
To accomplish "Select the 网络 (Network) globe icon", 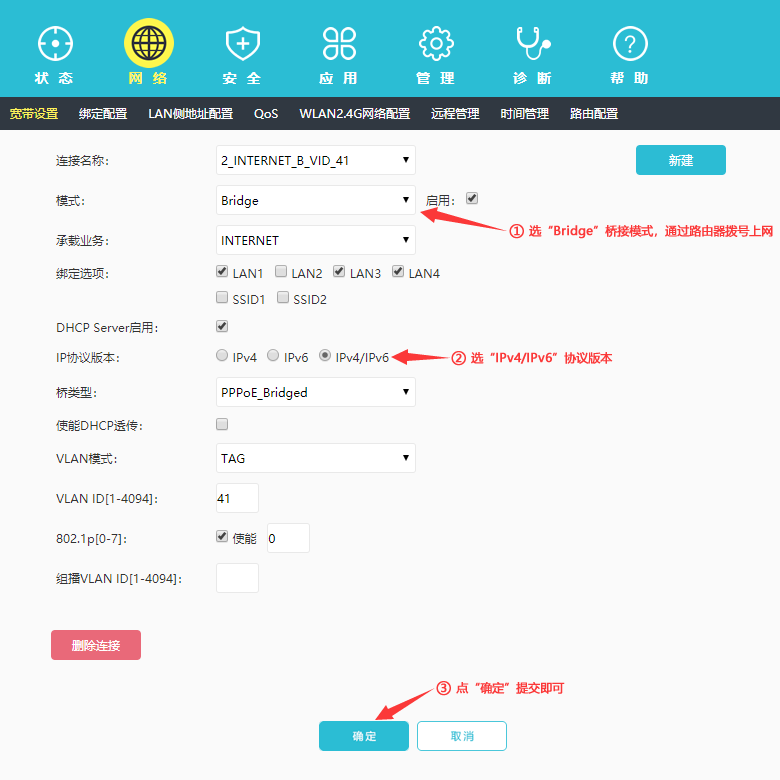I will point(149,43).
